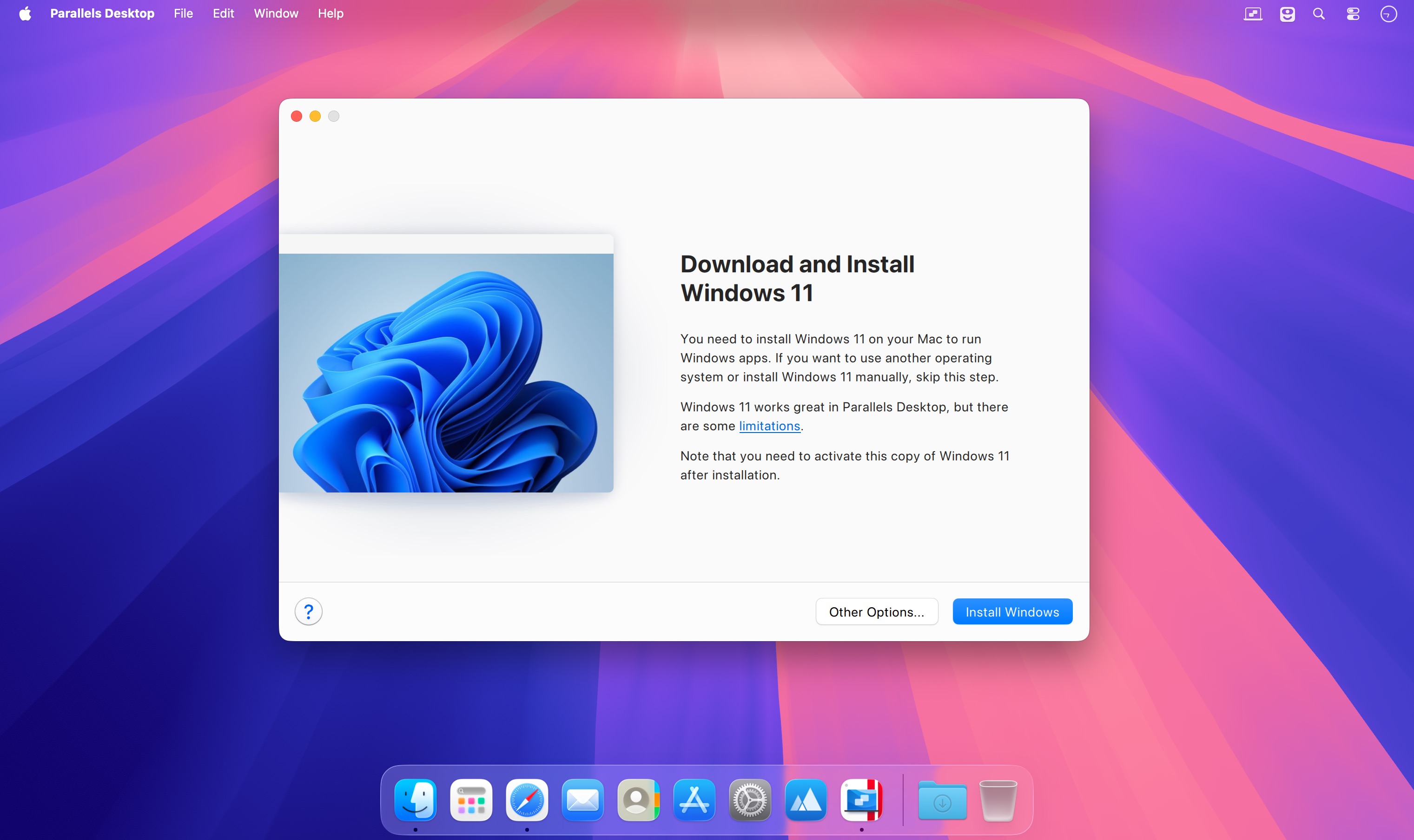Follow the limitations link

click(x=770, y=426)
